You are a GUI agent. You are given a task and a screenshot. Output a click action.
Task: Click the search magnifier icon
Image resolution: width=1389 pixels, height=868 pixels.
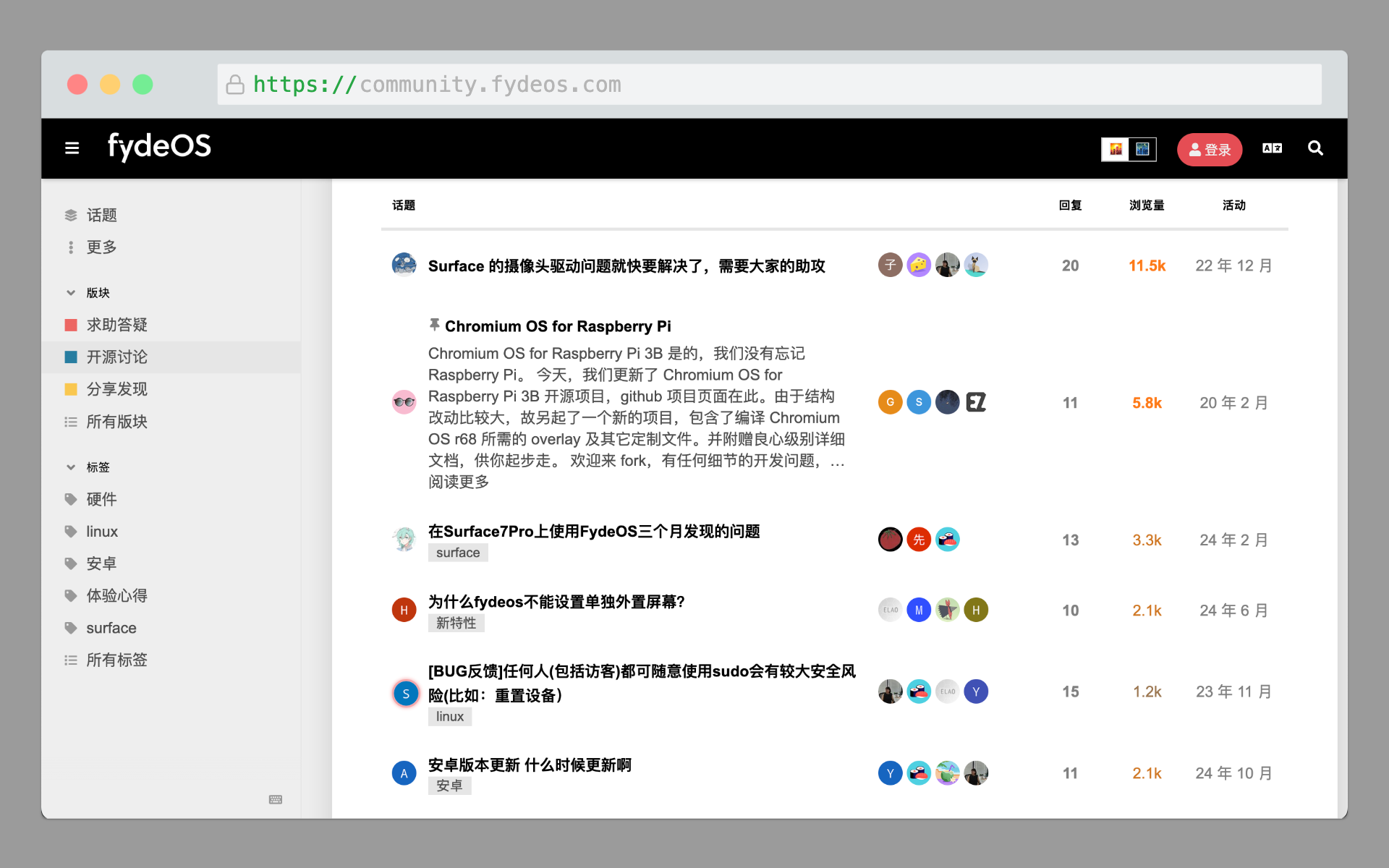(1315, 148)
